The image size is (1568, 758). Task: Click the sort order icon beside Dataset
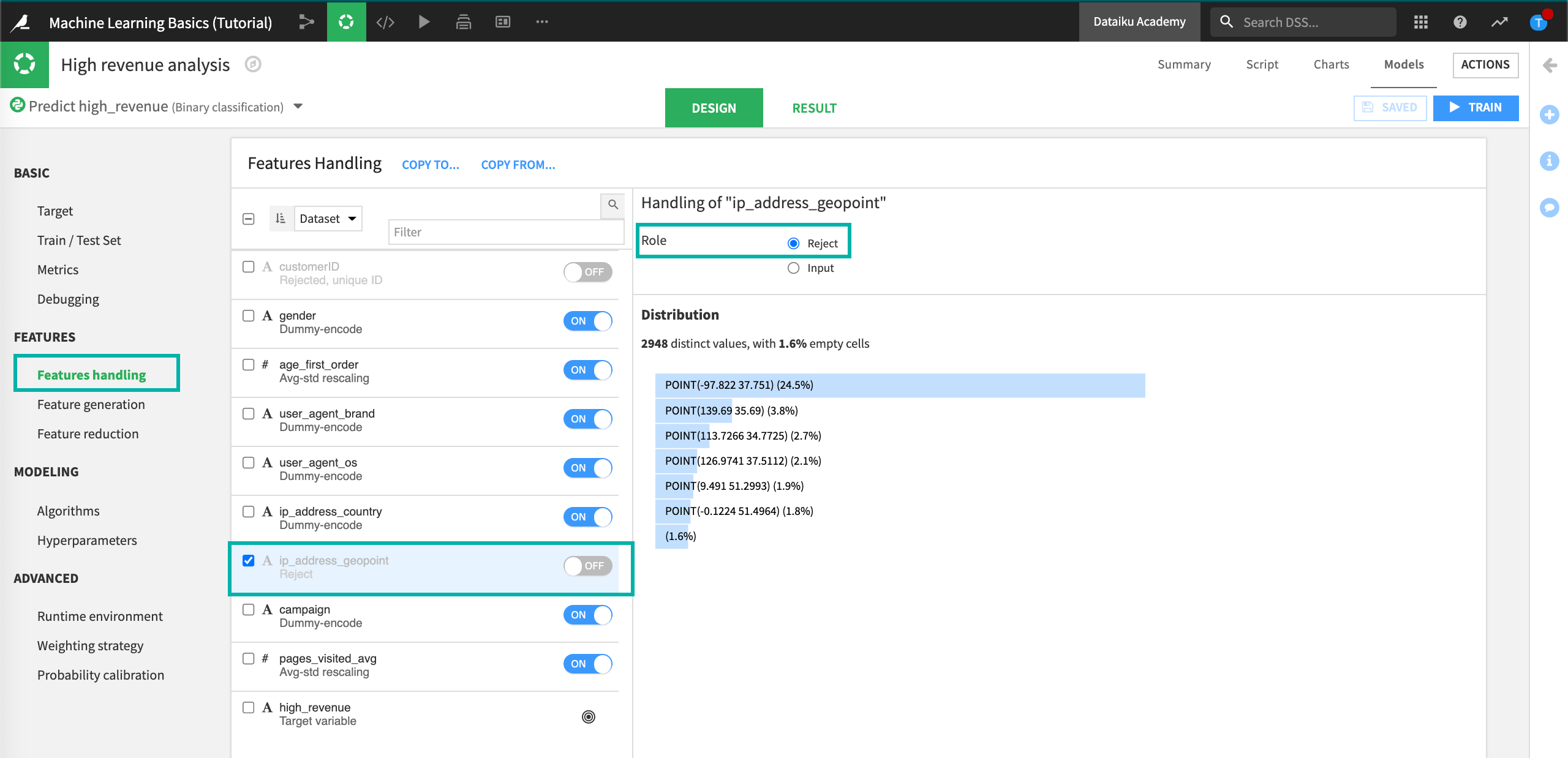pos(281,219)
